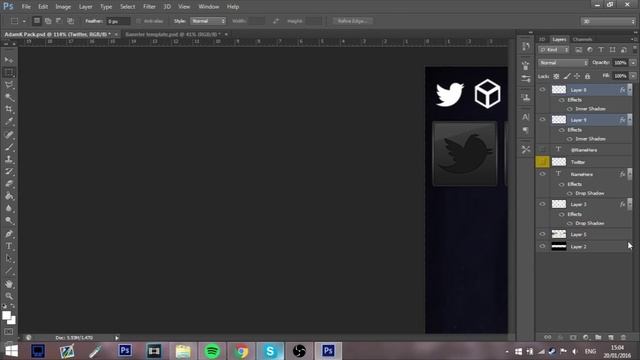Select the Zoom magnifier tool
The width and height of the screenshot is (640, 360).
point(9,296)
